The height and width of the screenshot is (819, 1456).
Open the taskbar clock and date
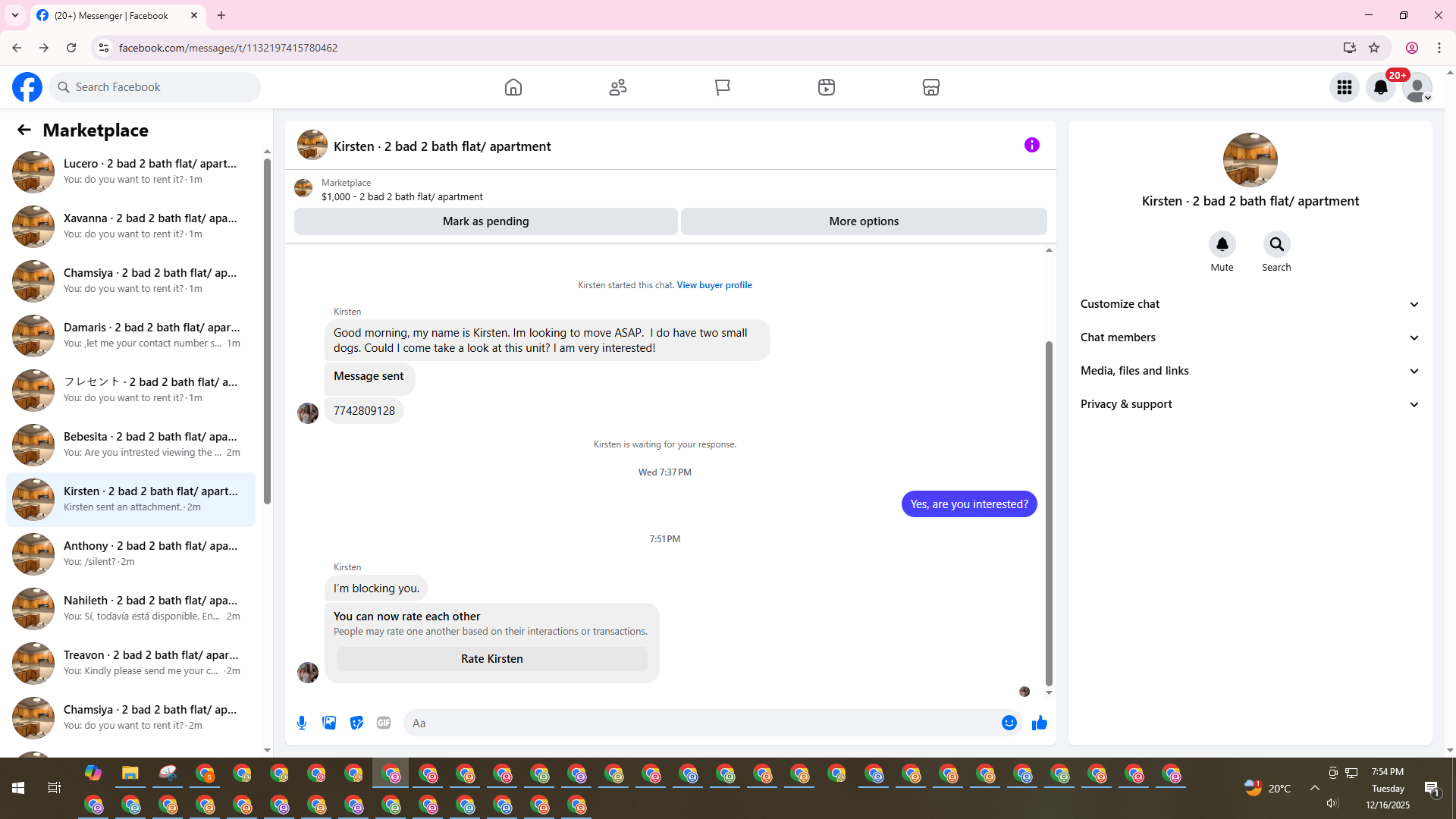[1388, 789]
